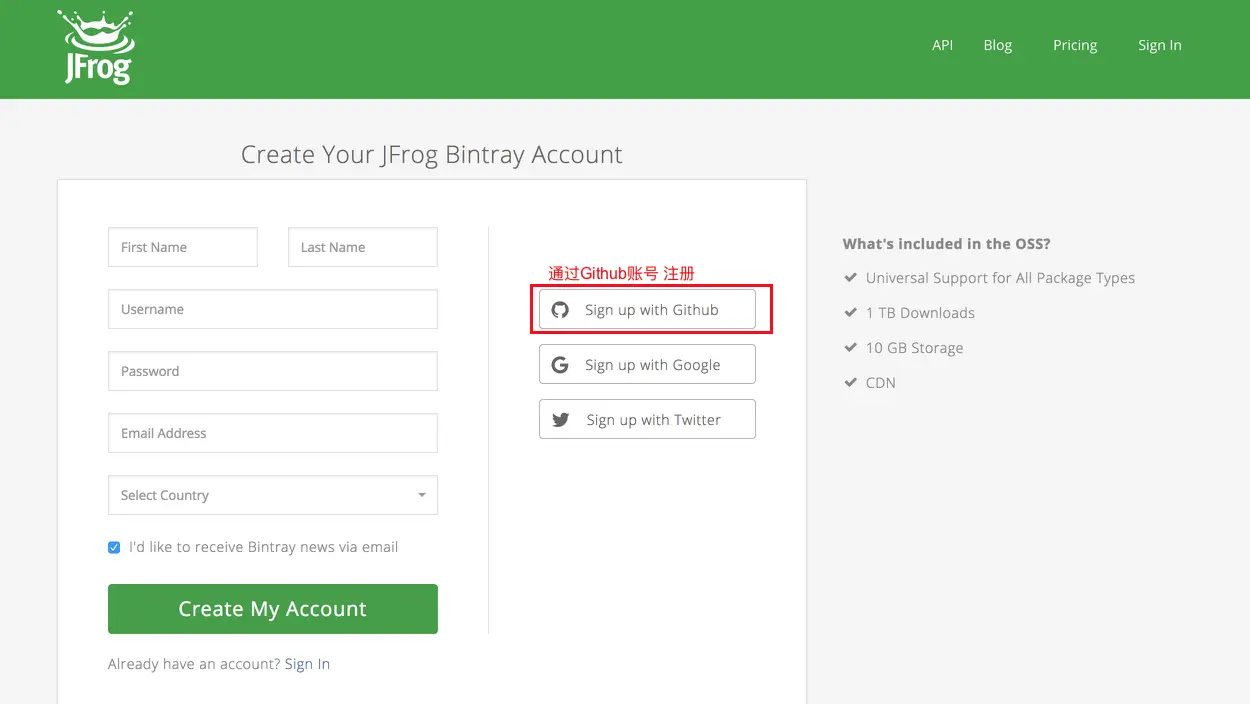Viewport: 1250px width, 704px height.
Task: Click Sign up with Twitter button
Action: 647,420
